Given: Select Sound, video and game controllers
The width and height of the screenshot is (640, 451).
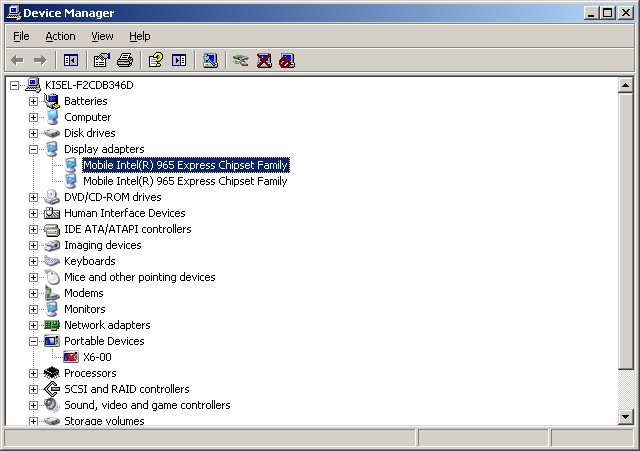Looking at the screenshot, I should 147,405.
